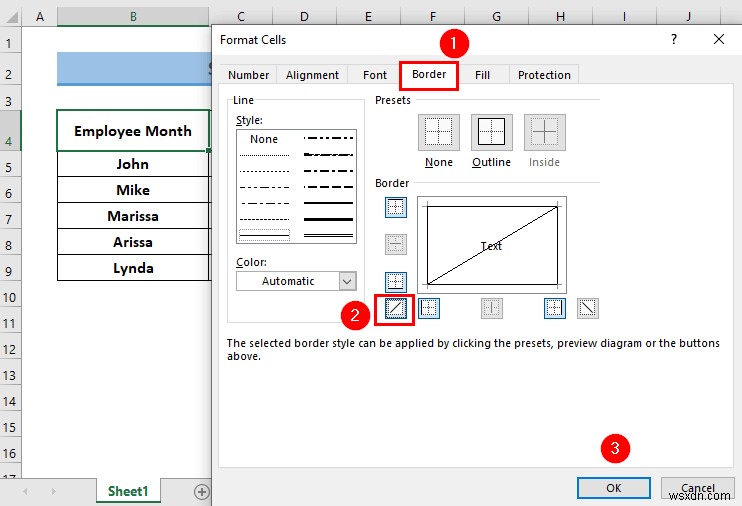The height and width of the screenshot is (506, 742).
Task: Choose the Inside border preset
Action: coord(545,133)
